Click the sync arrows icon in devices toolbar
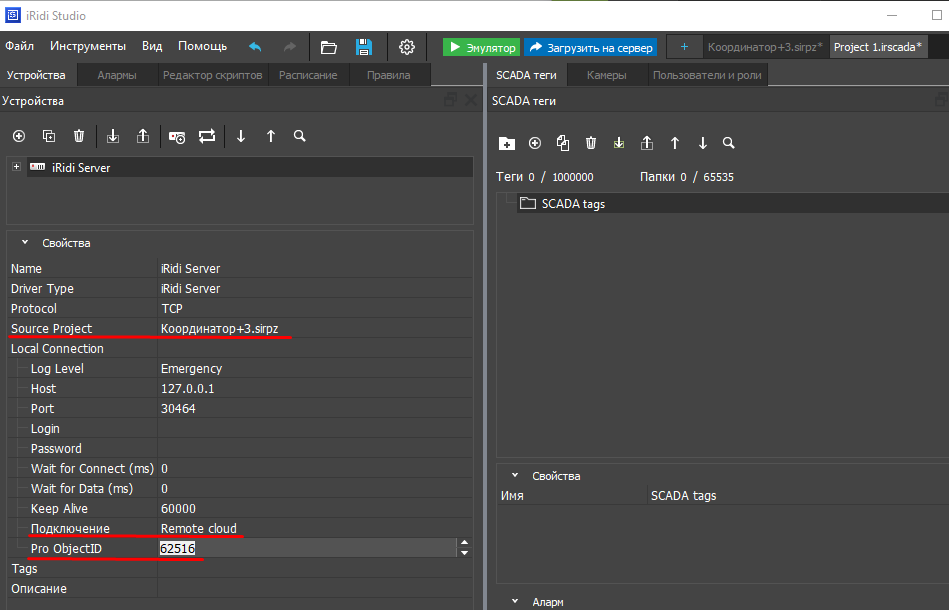 tap(207, 136)
